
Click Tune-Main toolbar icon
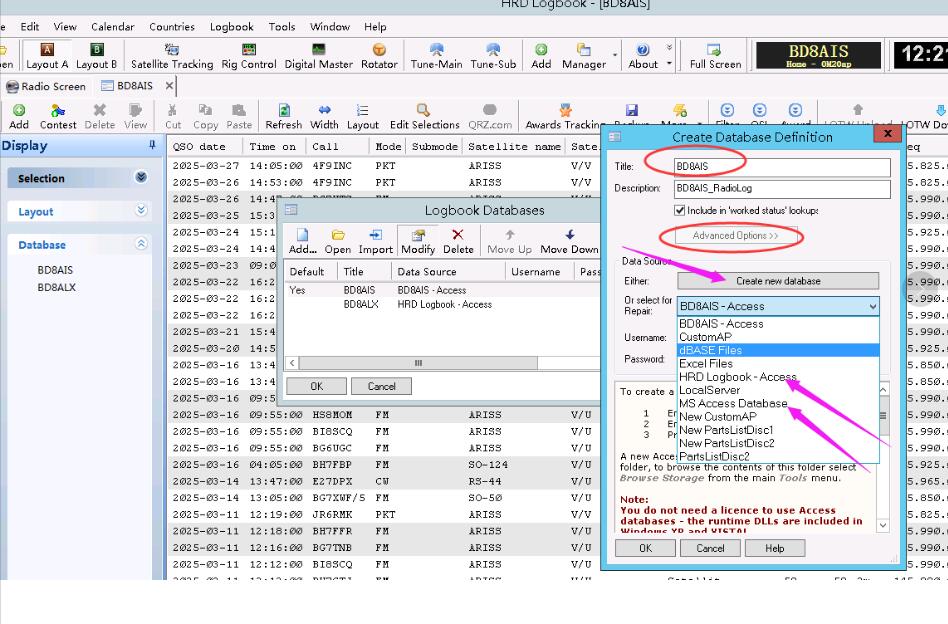click(436, 56)
